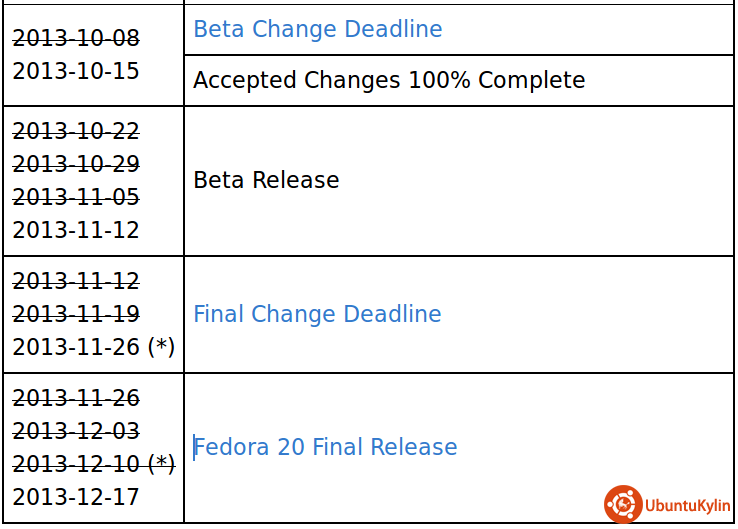The width and height of the screenshot is (738, 529).
Task: Open the Beta Change Deadline link
Action: coord(317,29)
